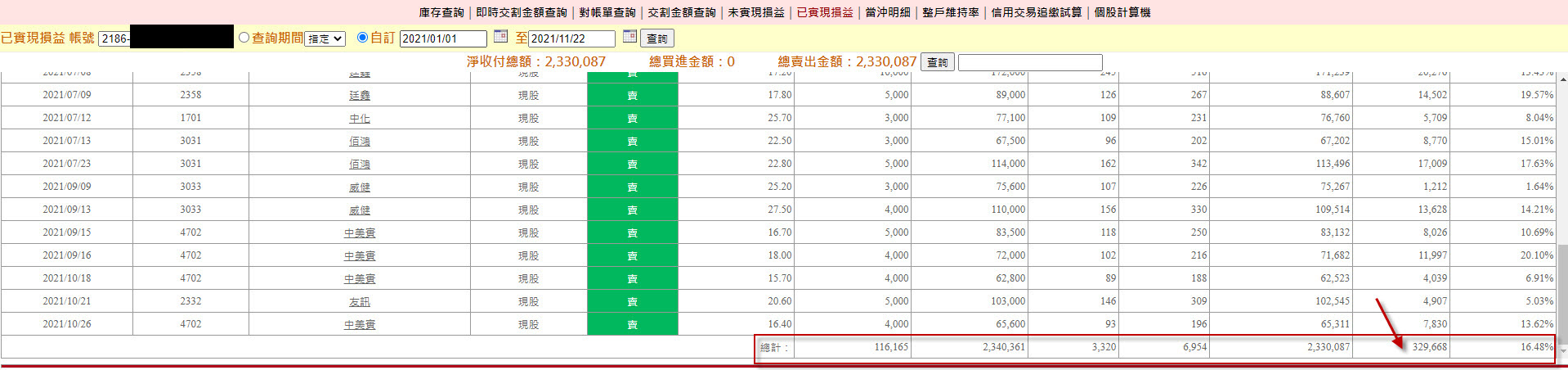This screenshot has width=1568, height=370.
Task: Focus the start date field 2021/01/01
Action: click(x=443, y=38)
